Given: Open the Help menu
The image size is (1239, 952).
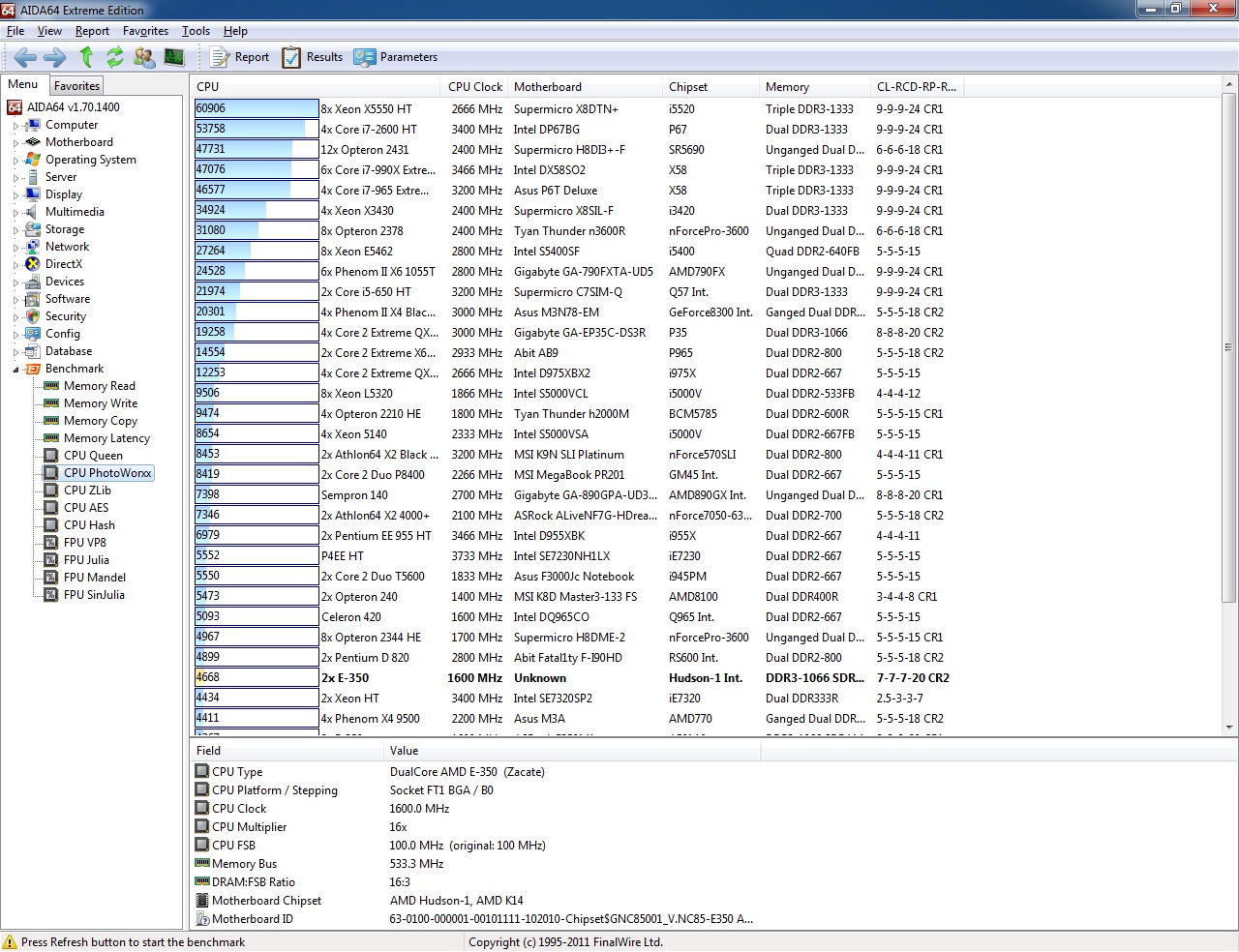Looking at the screenshot, I should [235, 31].
